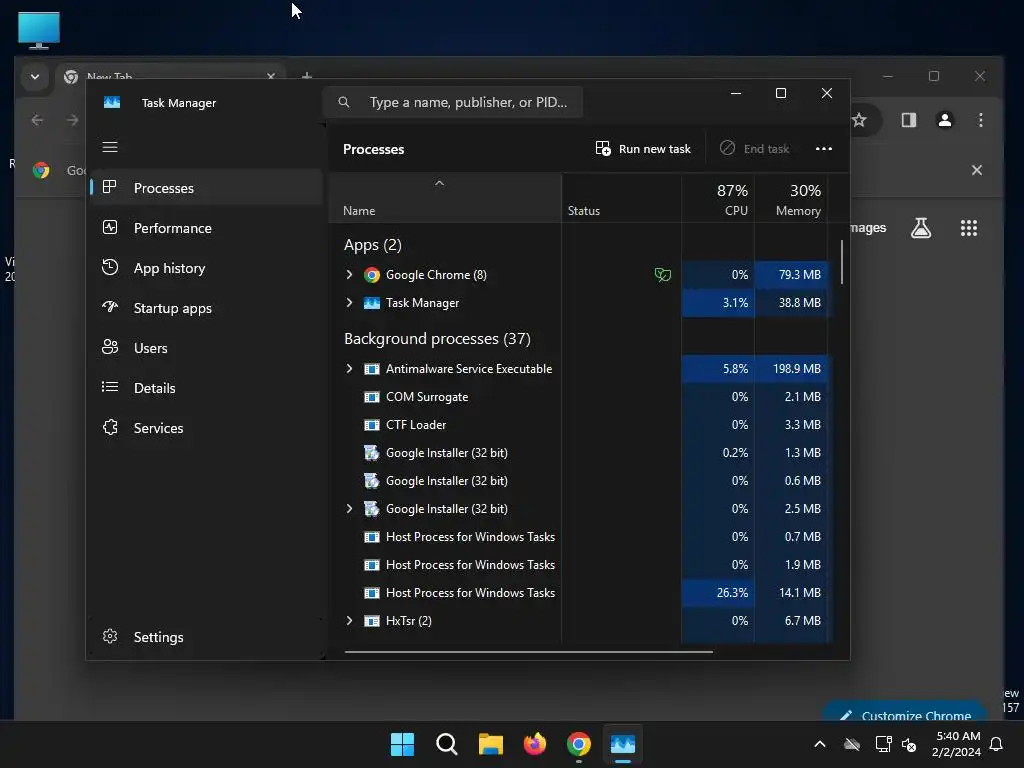Toggle Chrome's side panel icon
Screen dimensions: 1024x768
point(908,120)
